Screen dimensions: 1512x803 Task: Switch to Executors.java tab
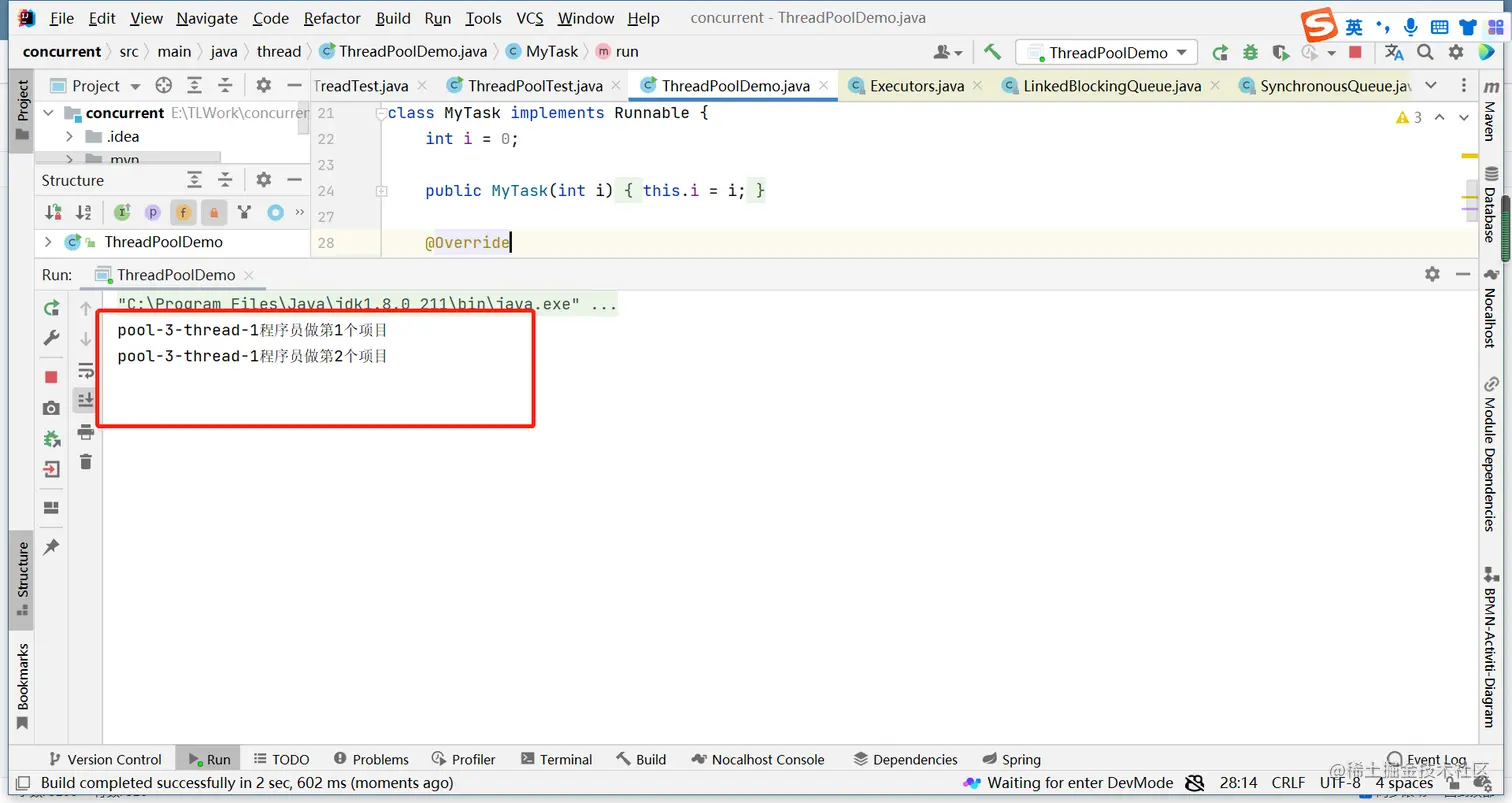[917, 86]
